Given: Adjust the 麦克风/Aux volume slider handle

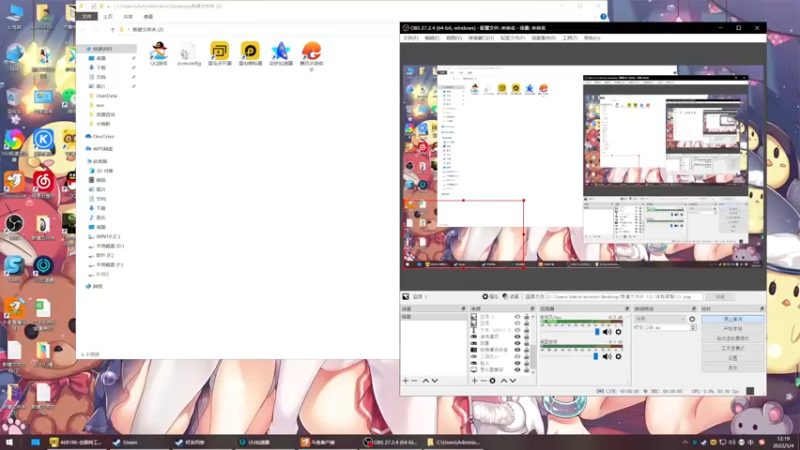Looking at the screenshot, I should pos(597,332).
